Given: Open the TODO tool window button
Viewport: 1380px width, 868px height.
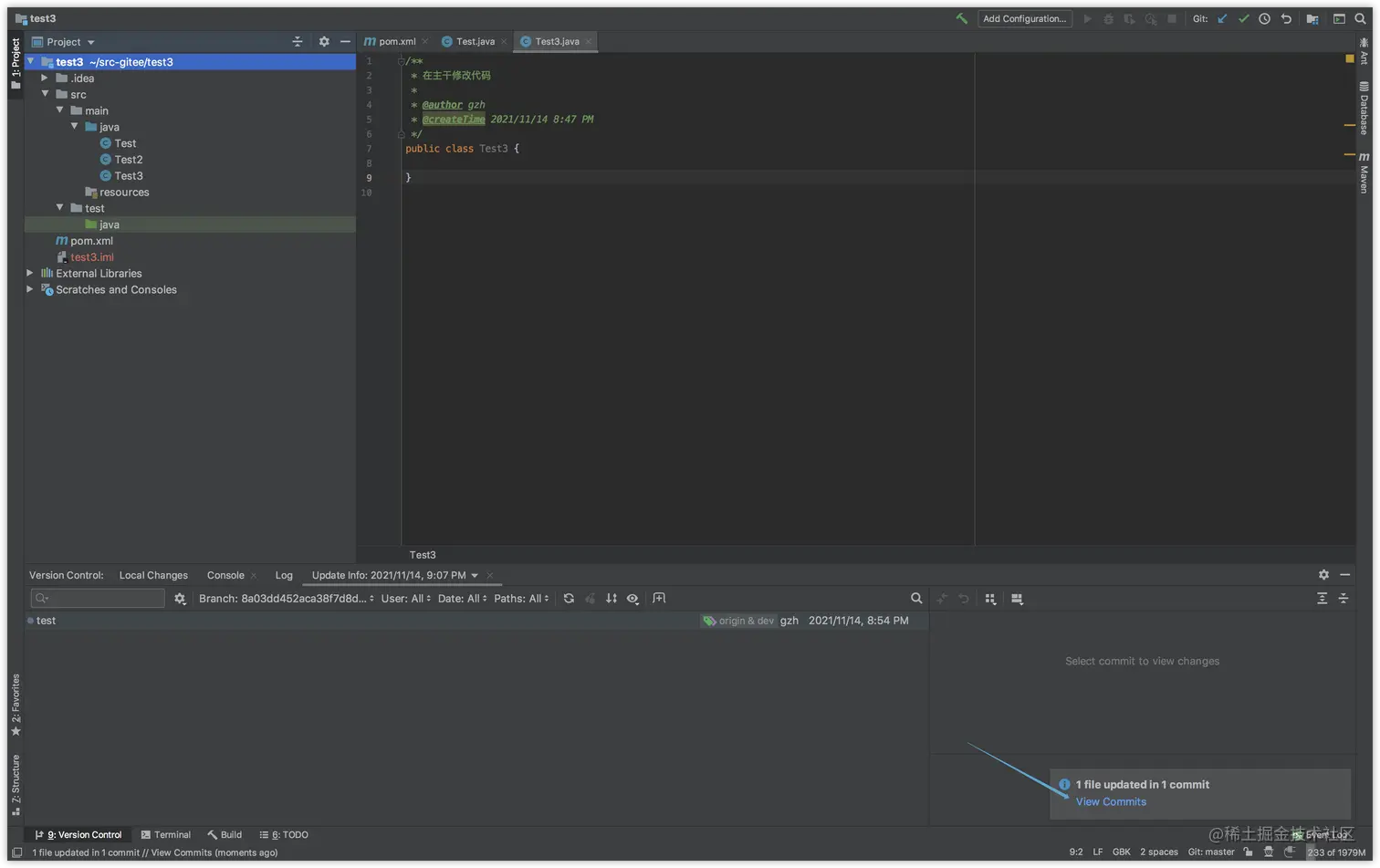Looking at the screenshot, I should pos(284,834).
